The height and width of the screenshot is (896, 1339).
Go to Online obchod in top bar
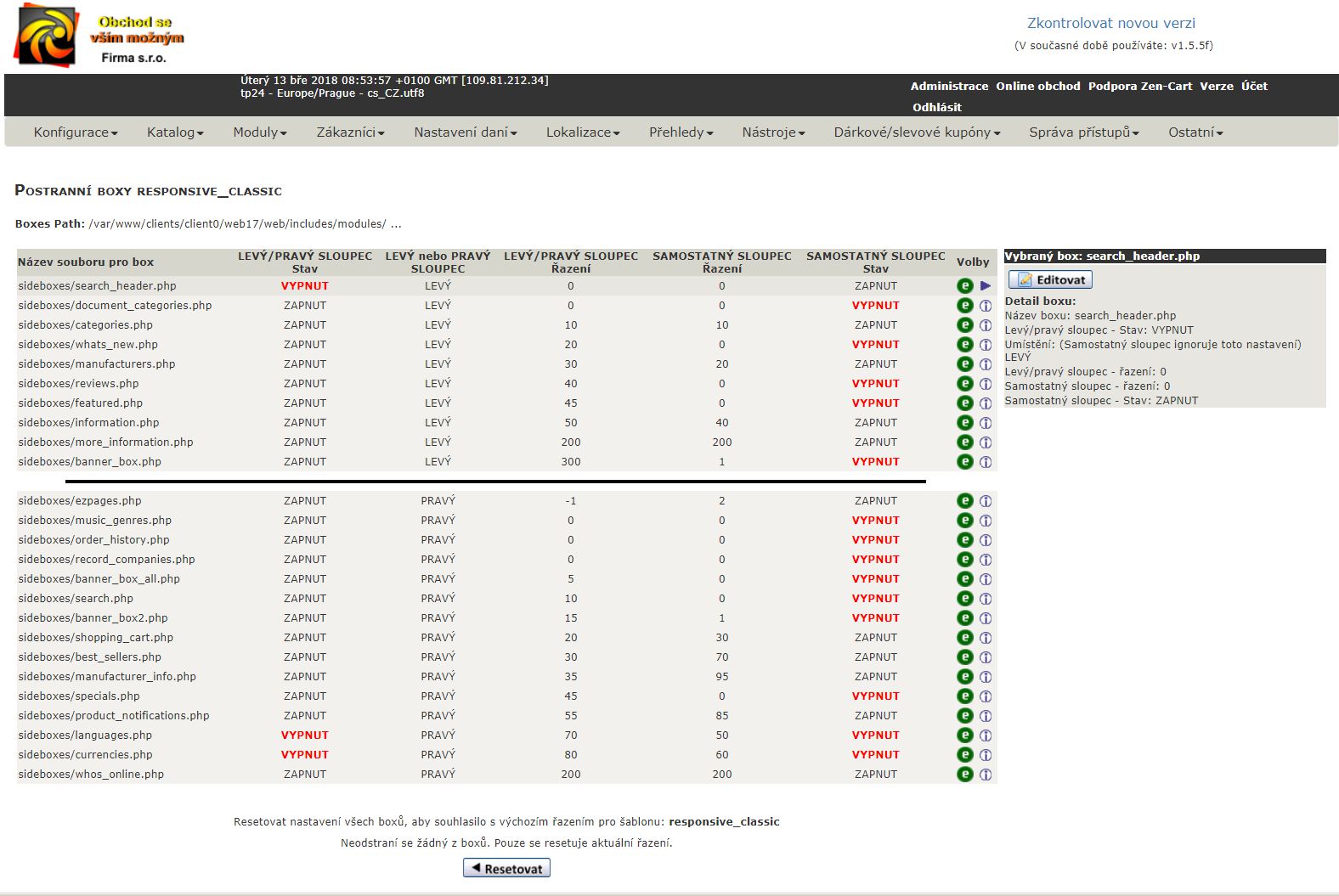(x=1037, y=87)
